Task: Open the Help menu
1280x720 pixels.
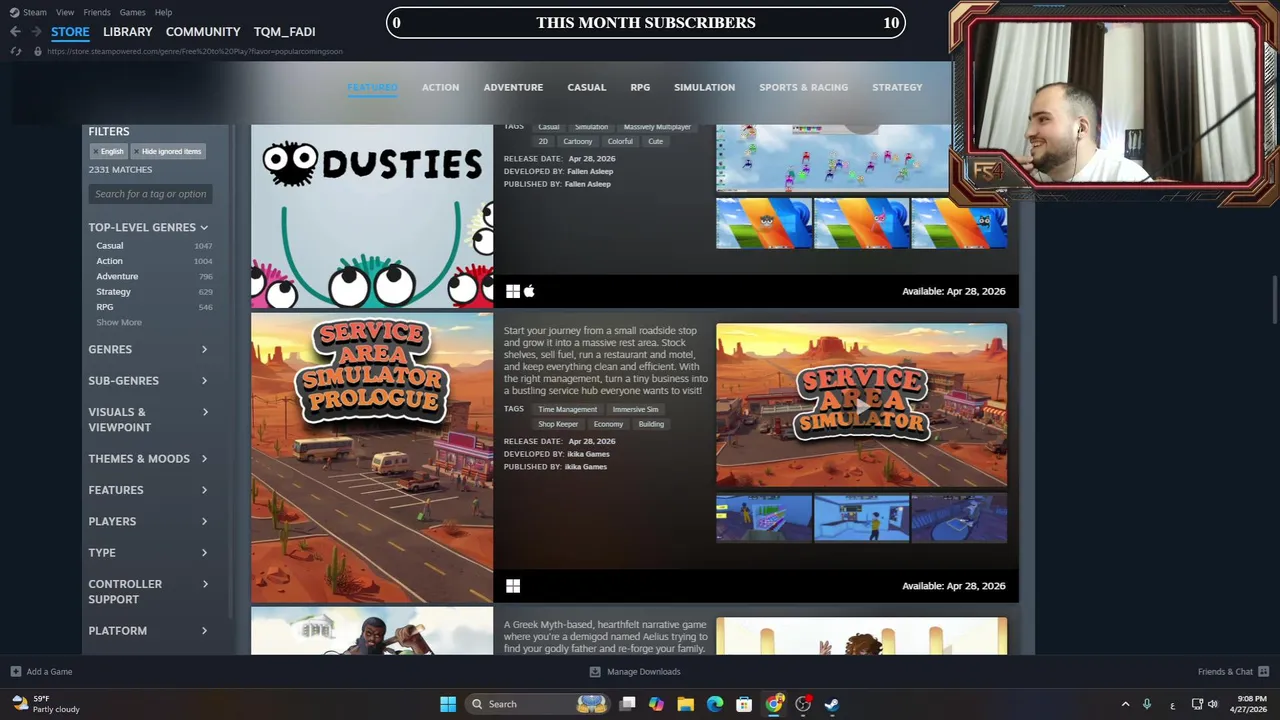Action: (163, 12)
